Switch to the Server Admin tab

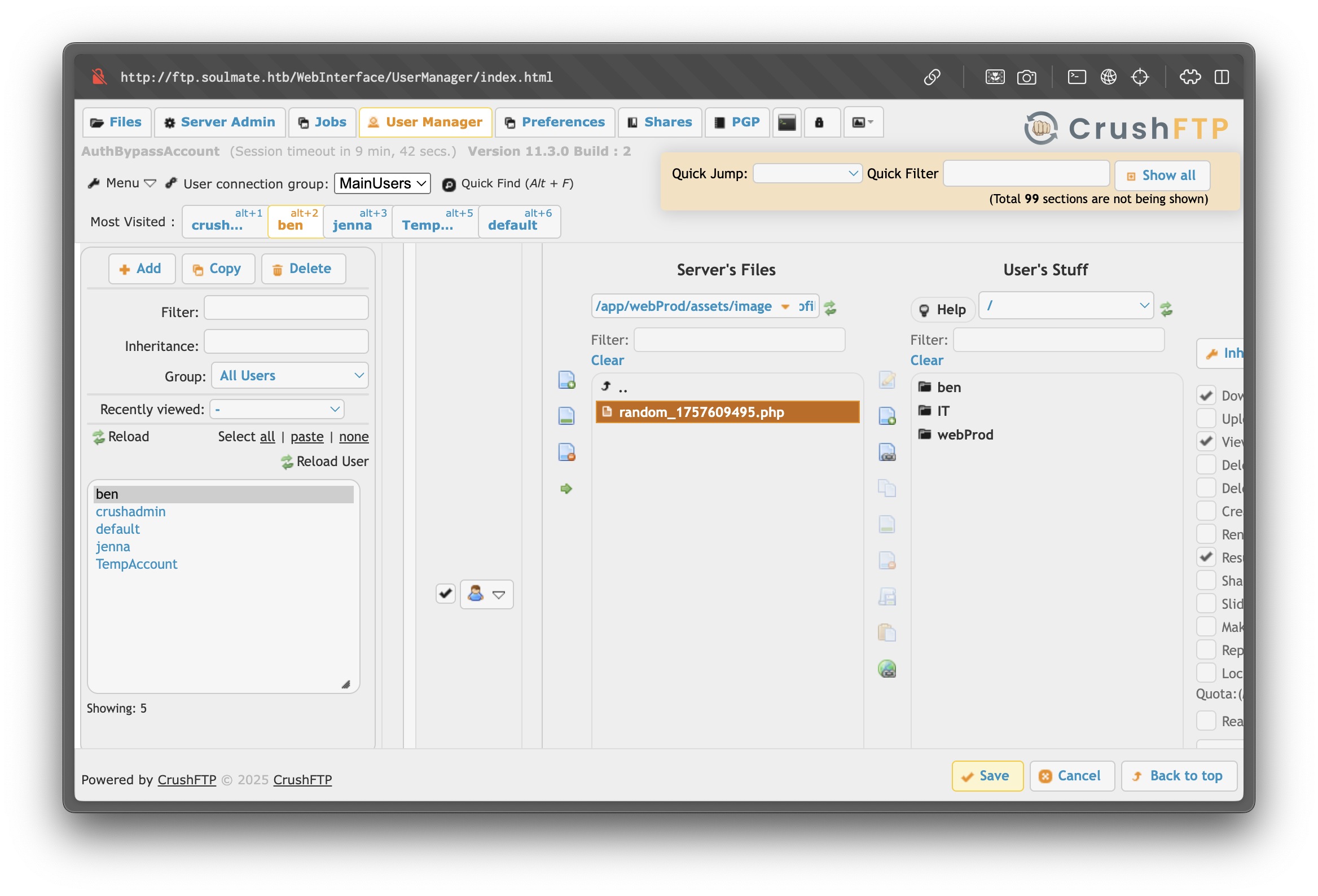click(219, 122)
